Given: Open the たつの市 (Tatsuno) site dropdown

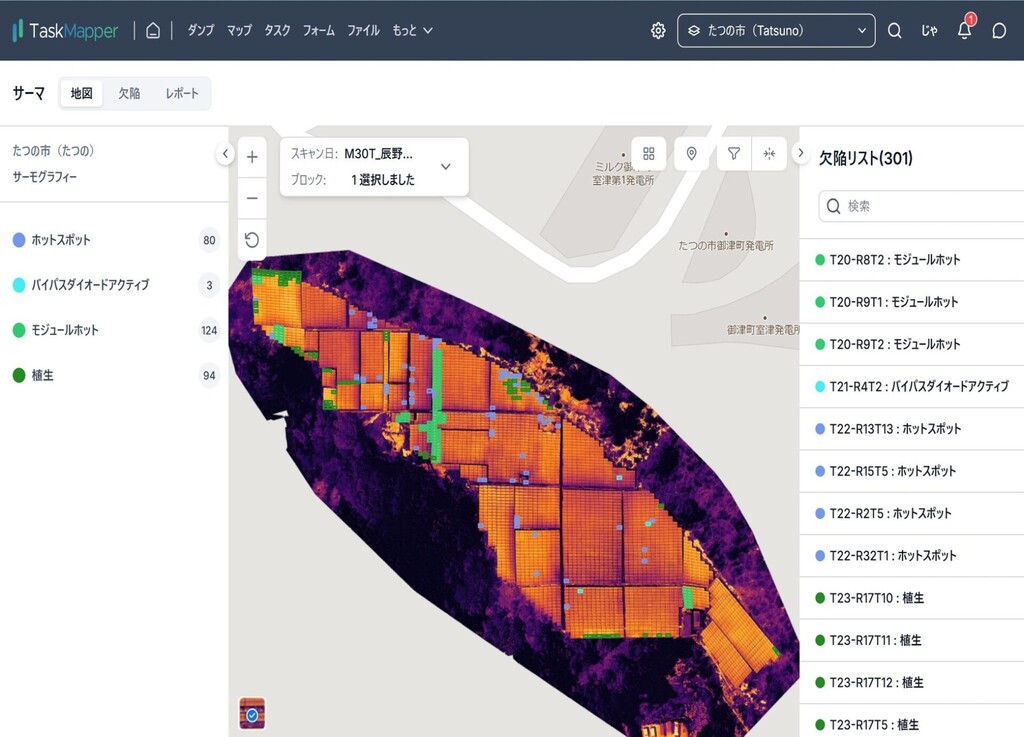Looking at the screenshot, I should pyautogui.click(x=776, y=30).
